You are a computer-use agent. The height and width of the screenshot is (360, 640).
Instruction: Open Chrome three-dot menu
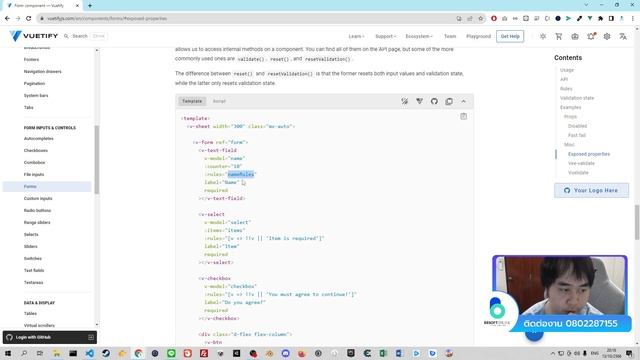pyautogui.click(x=632, y=18)
